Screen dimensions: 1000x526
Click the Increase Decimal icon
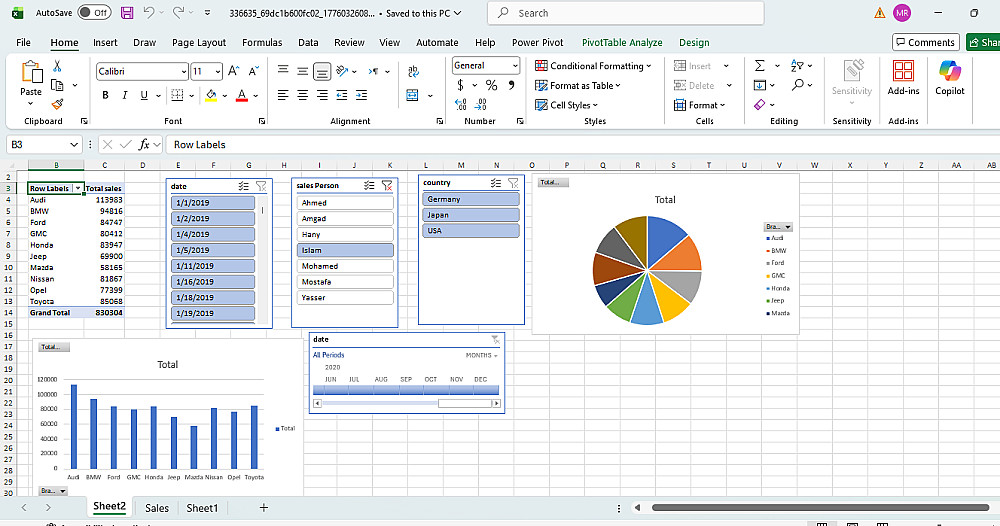pos(461,104)
